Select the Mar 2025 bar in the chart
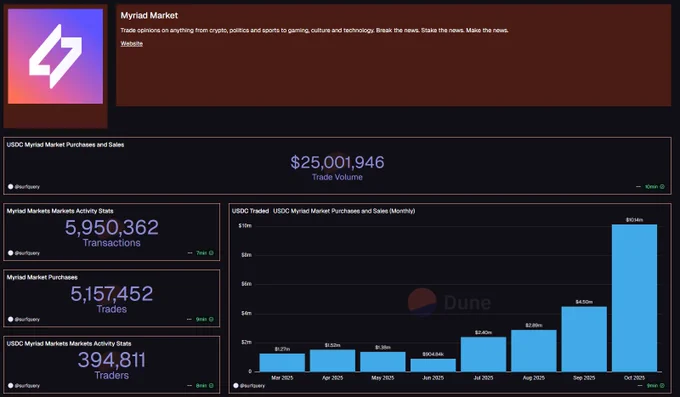 pyautogui.click(x=282, y=362)
